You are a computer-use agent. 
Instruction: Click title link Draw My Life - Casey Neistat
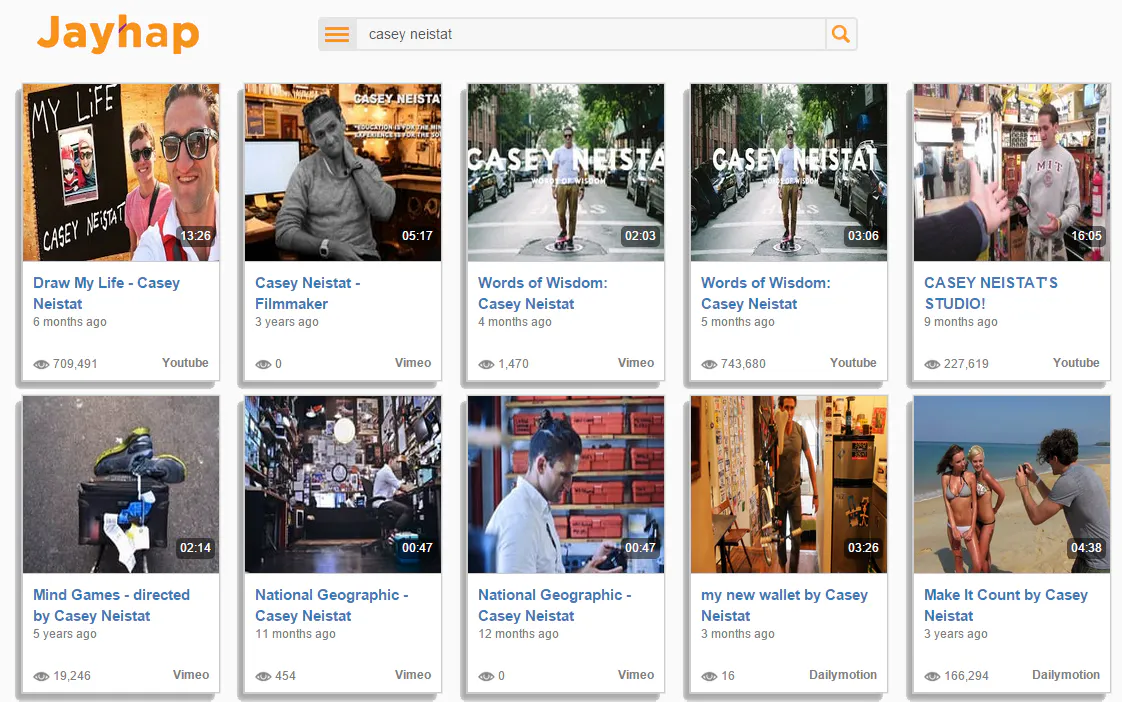(x=107, y=293)
